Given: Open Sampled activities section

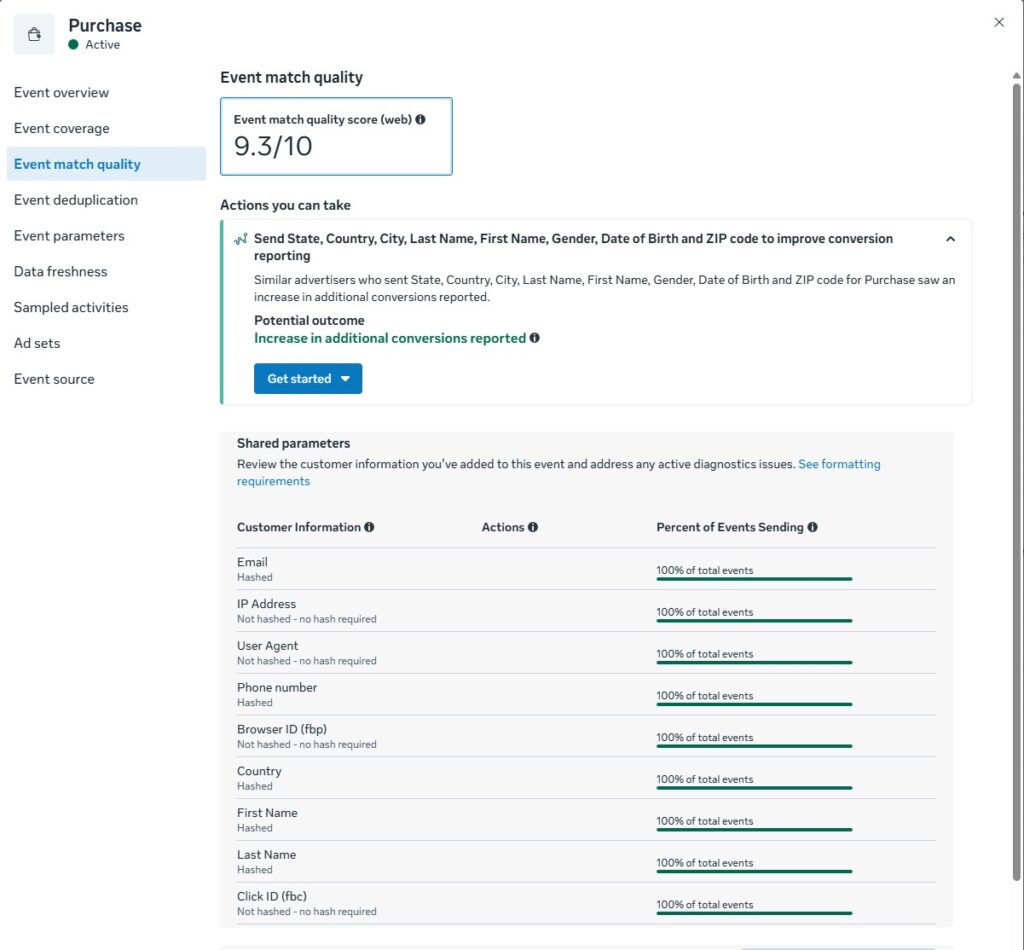Looking at the screenshot, I should tap(71, 308).
